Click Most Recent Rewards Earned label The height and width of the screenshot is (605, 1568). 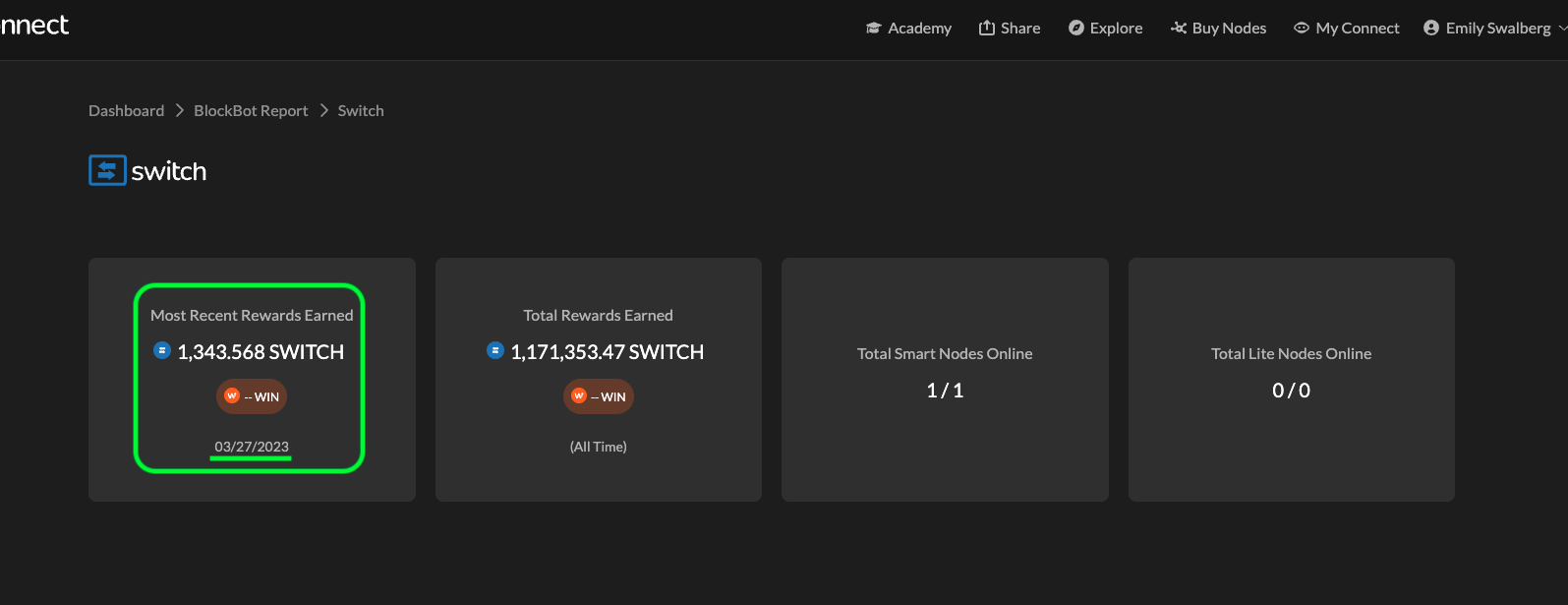pyautogui.click(x=252, y=316)
